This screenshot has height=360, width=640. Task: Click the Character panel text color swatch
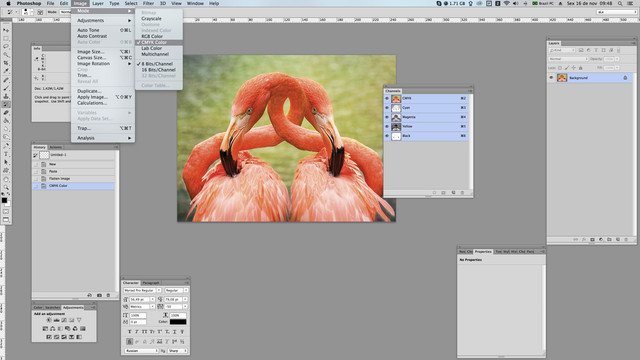pyautogui.click(x=178, y=322)
